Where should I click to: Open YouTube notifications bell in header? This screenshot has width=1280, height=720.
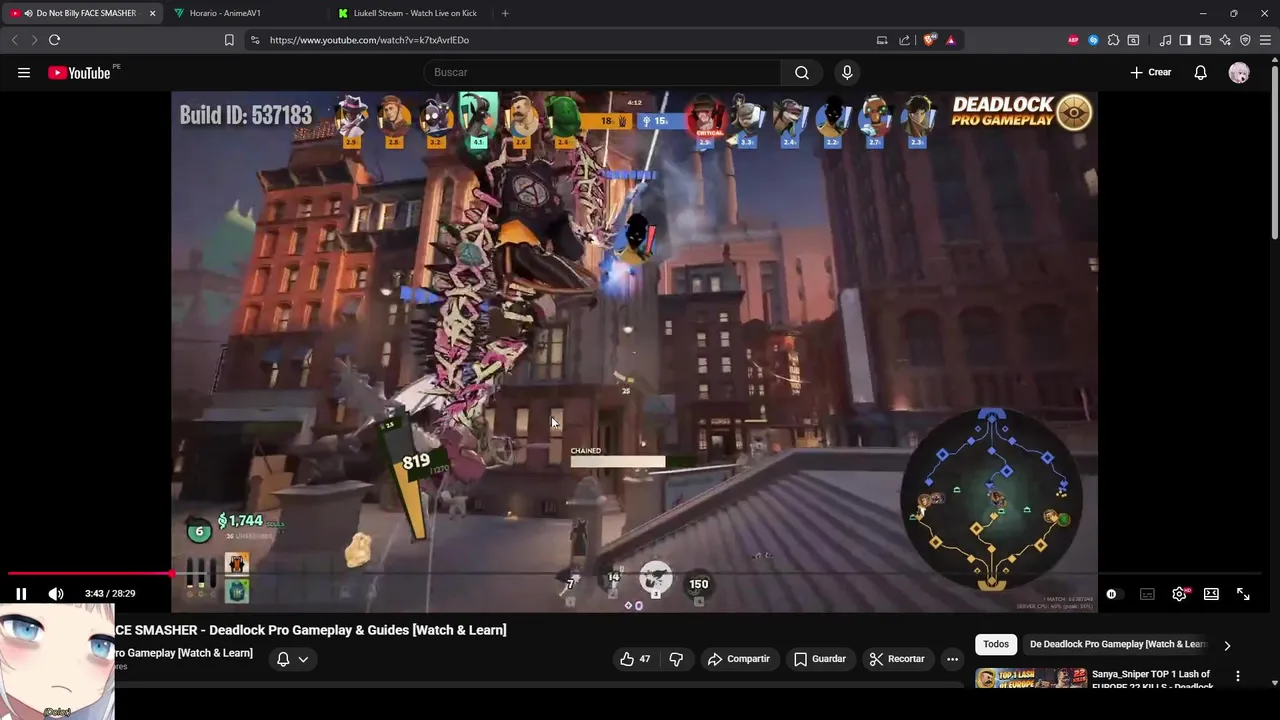(x=1200, y=72)
